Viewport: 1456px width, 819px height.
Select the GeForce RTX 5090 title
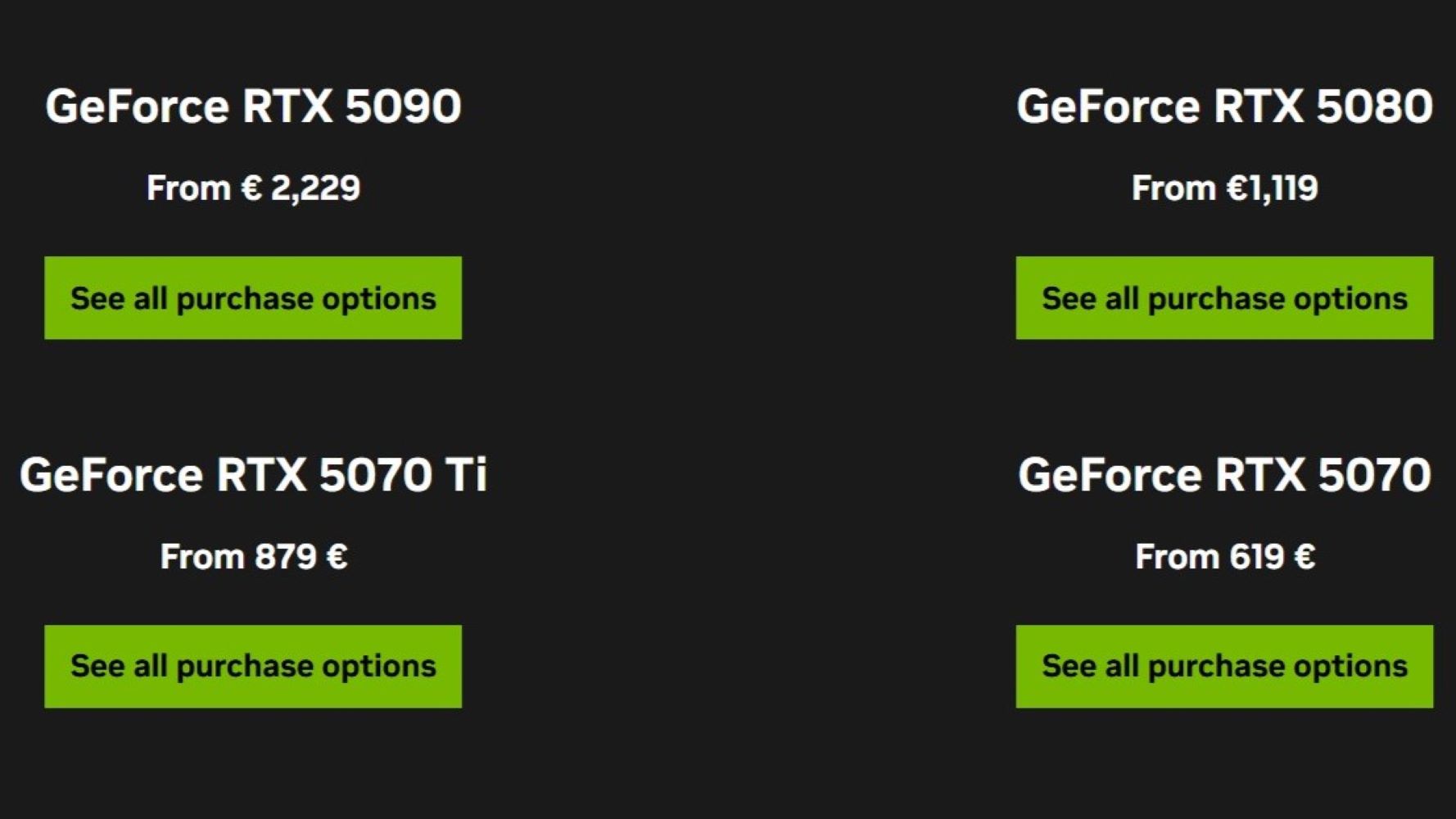click(253, 105)
